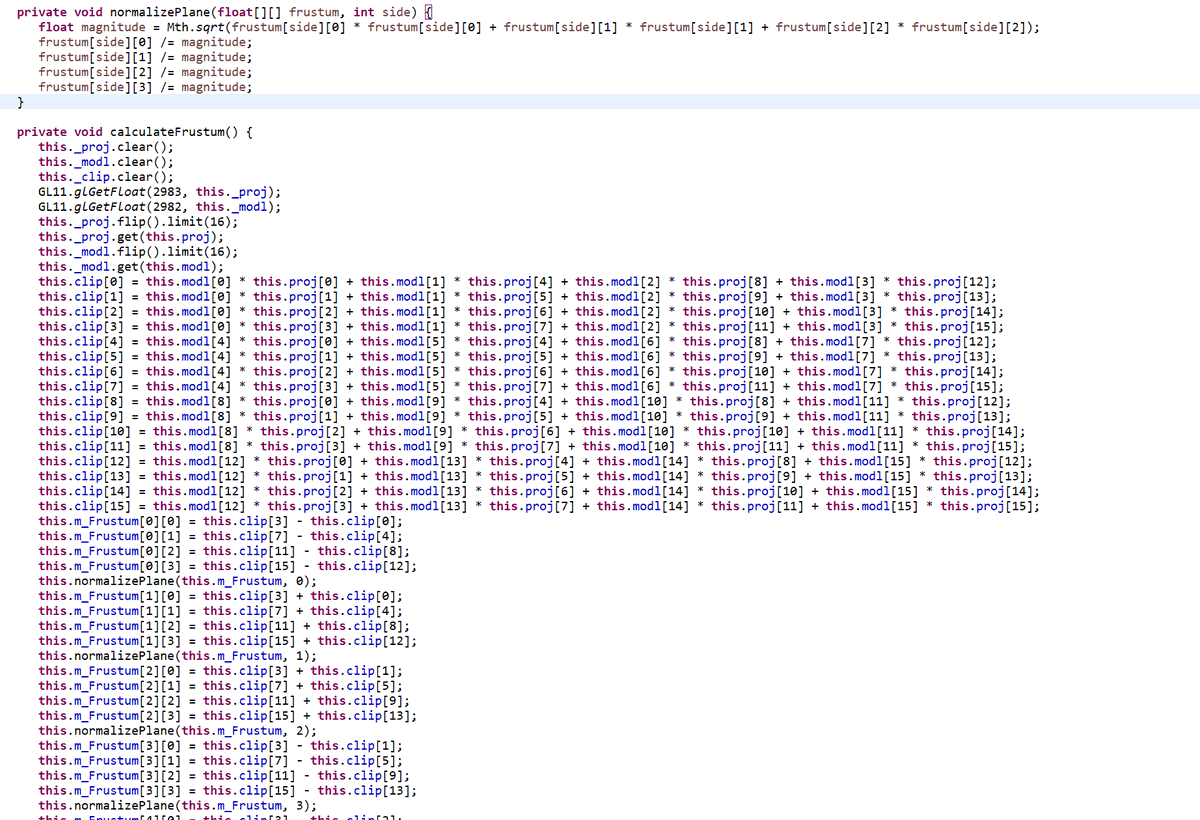Click the 'this.m_Frustum[3][0] =' line

click(220, 745)
